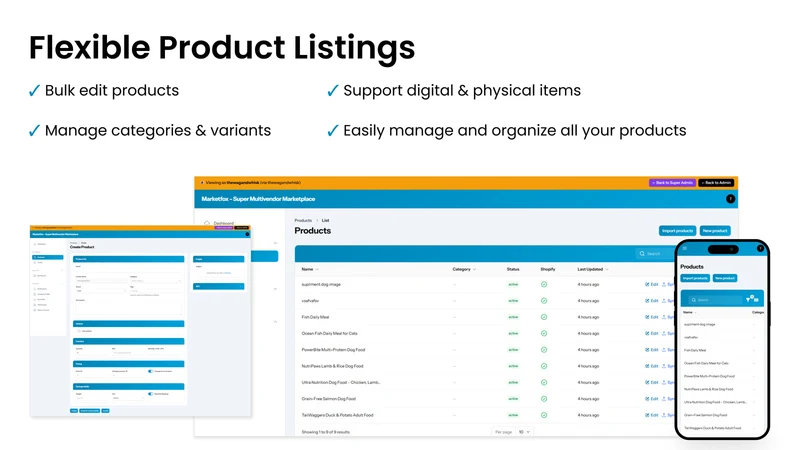Click Shopify check for NutriPaws Lamb & Rice
The image size is (800, 450).
tap(544, 366)
